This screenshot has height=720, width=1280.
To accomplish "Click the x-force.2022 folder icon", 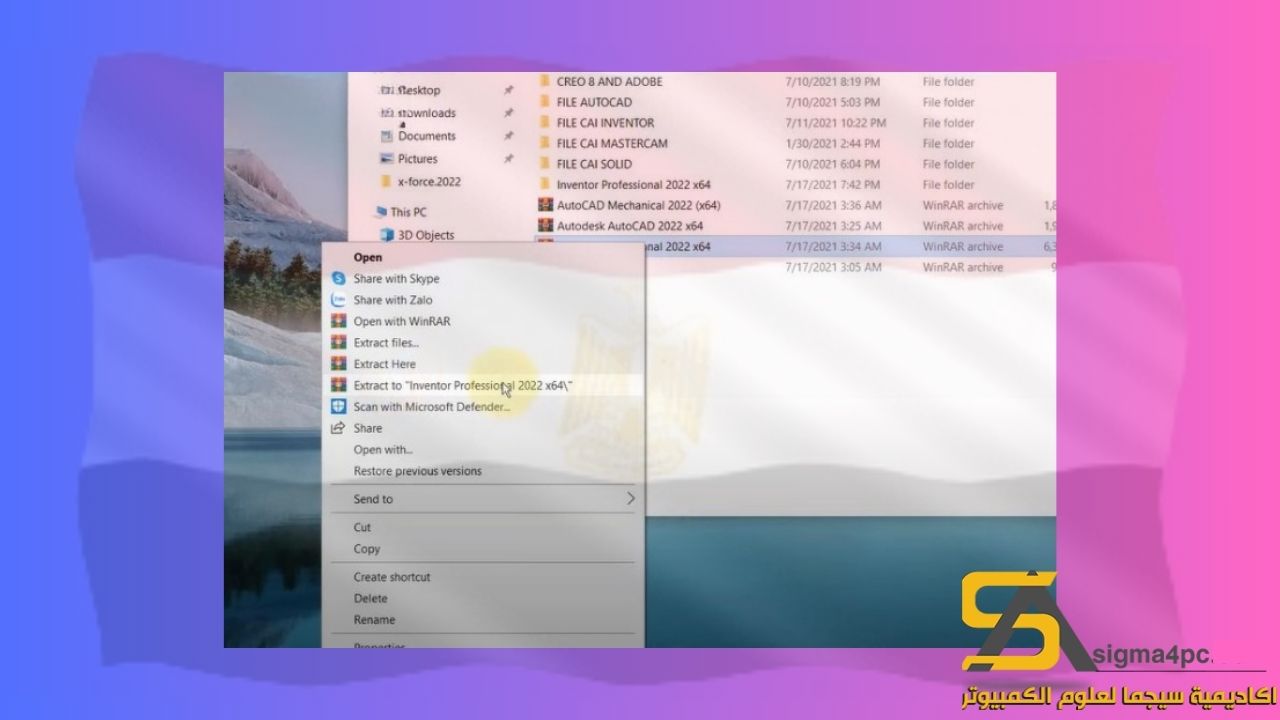I will tap(387, 182).
